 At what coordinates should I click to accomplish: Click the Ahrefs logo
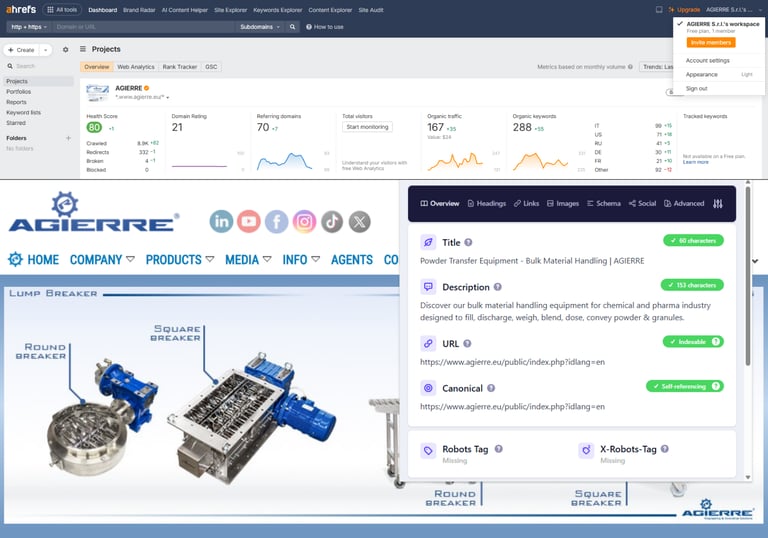click(x=21, y=9)
